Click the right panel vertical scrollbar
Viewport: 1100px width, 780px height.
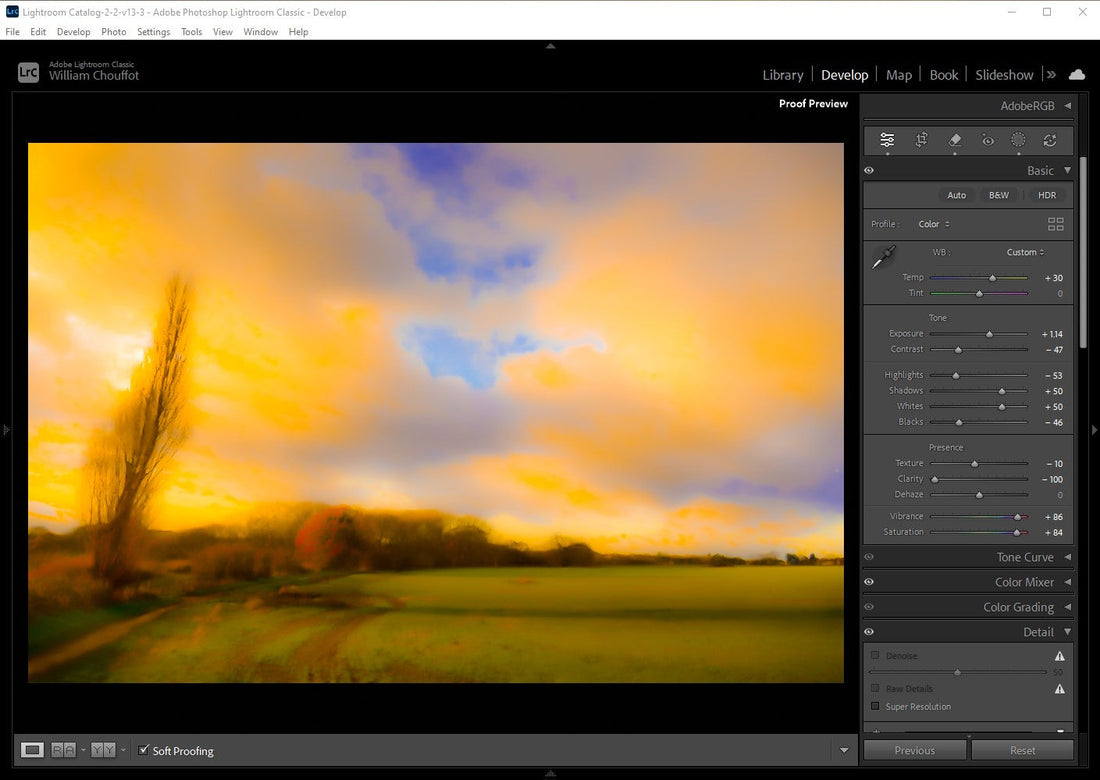click(x=1083, y=250)
